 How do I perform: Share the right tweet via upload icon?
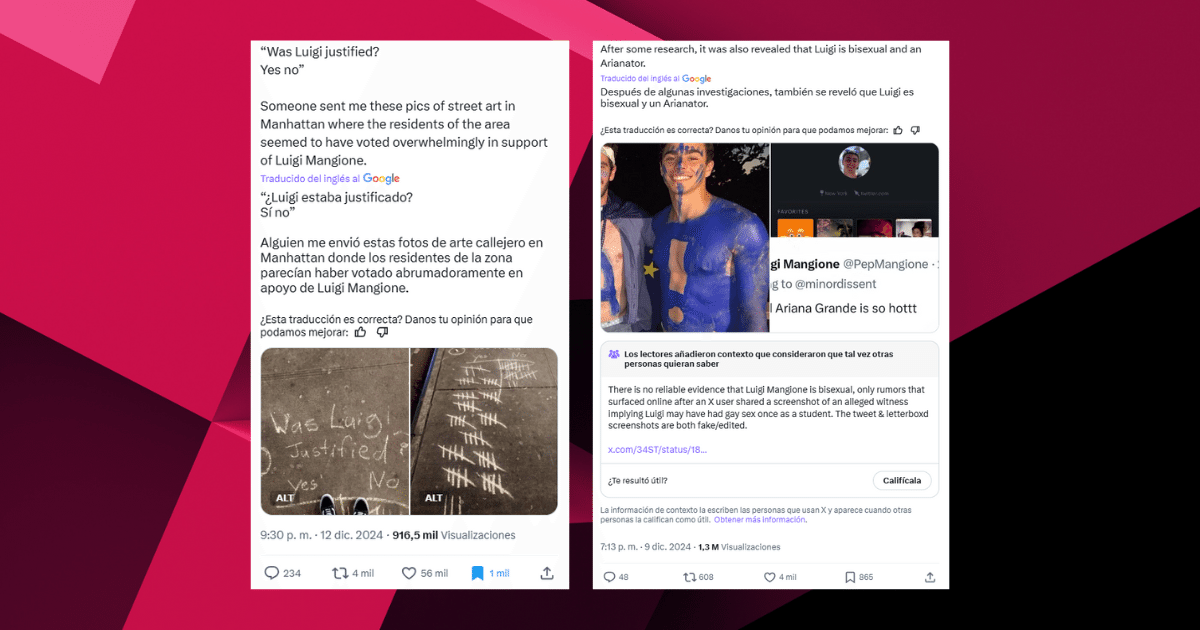tap(930, 577)
